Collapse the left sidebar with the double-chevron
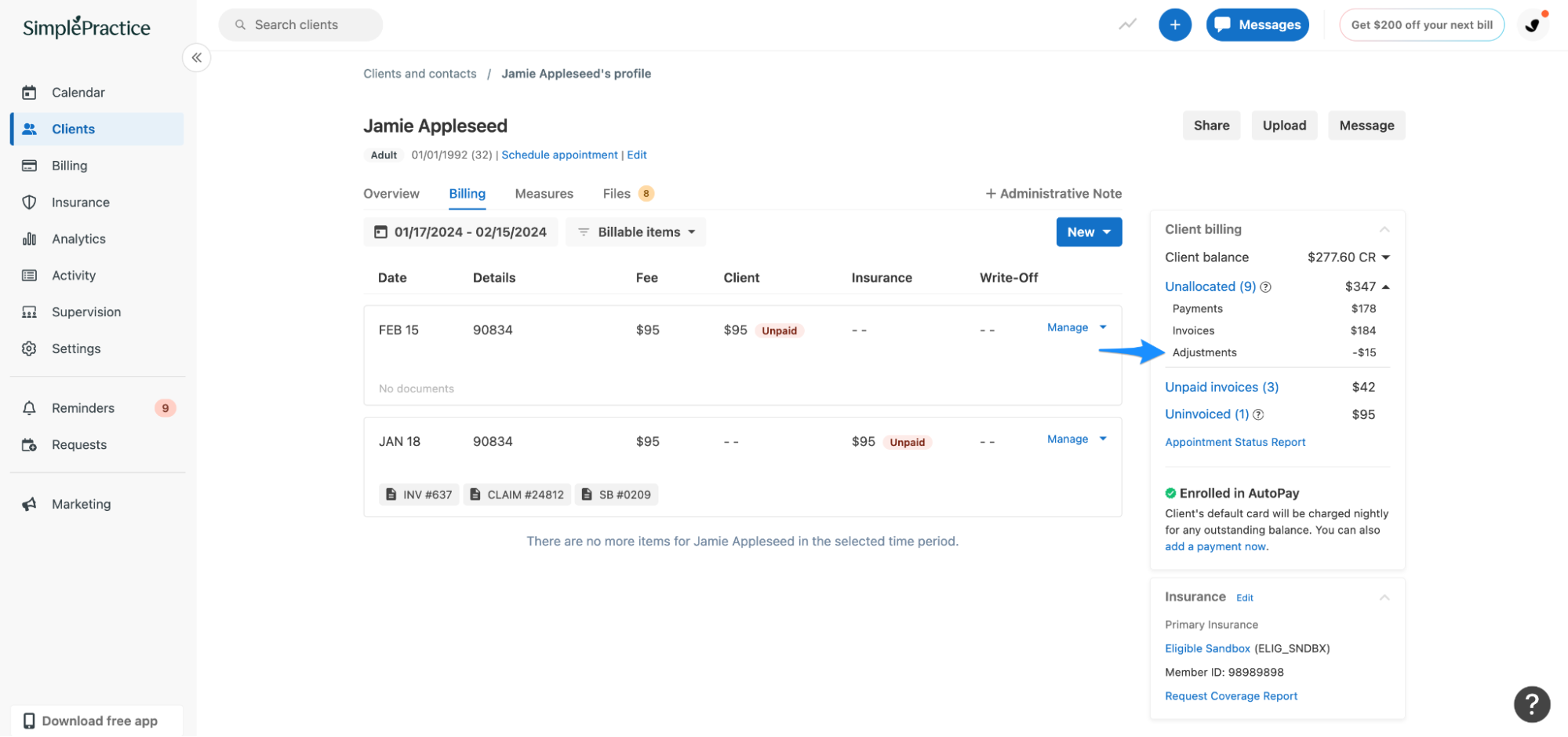The image size is (1568, 737). coord(196,57)
